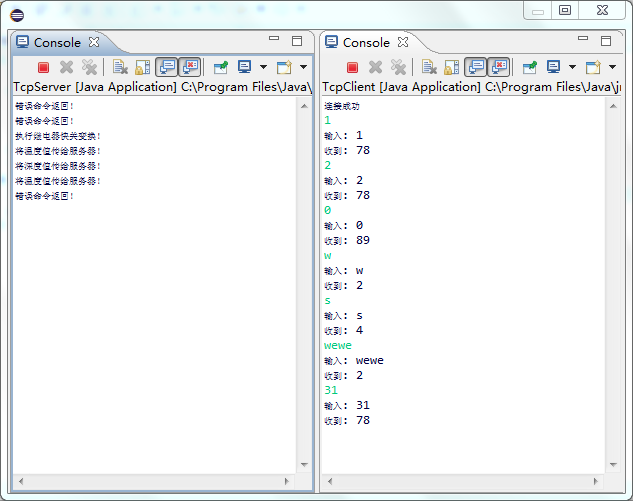Click scroll down arrow in TcpClient console

[613, 465]
